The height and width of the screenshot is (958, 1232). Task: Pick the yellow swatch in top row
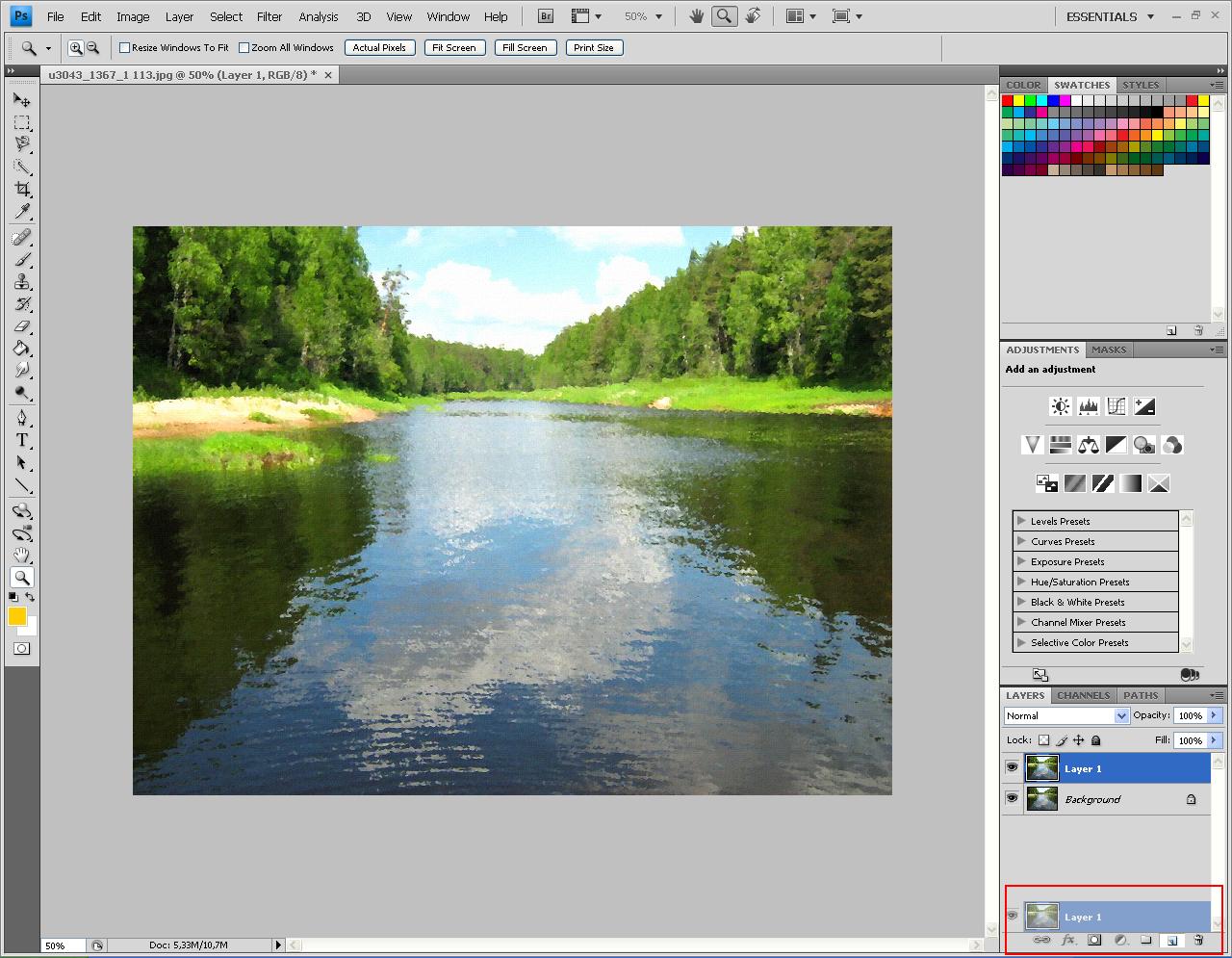1019,100
